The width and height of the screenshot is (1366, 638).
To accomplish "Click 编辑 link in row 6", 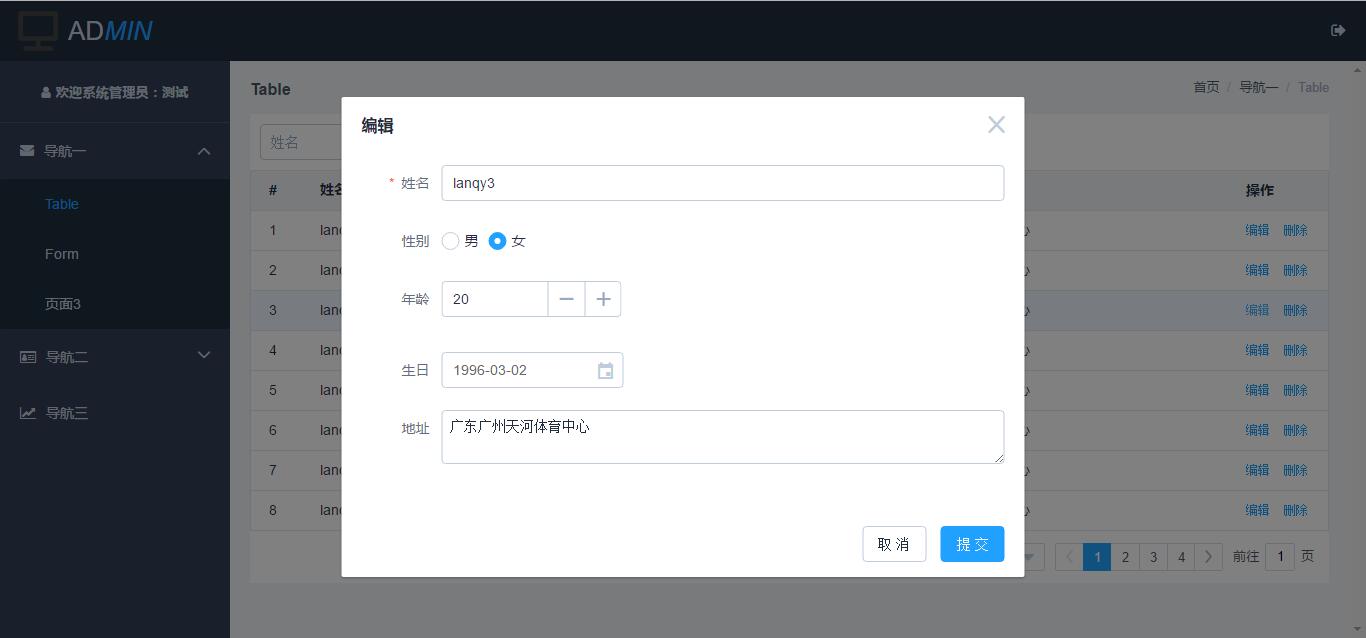I will pyautogui.click(x=1257, y=430).
